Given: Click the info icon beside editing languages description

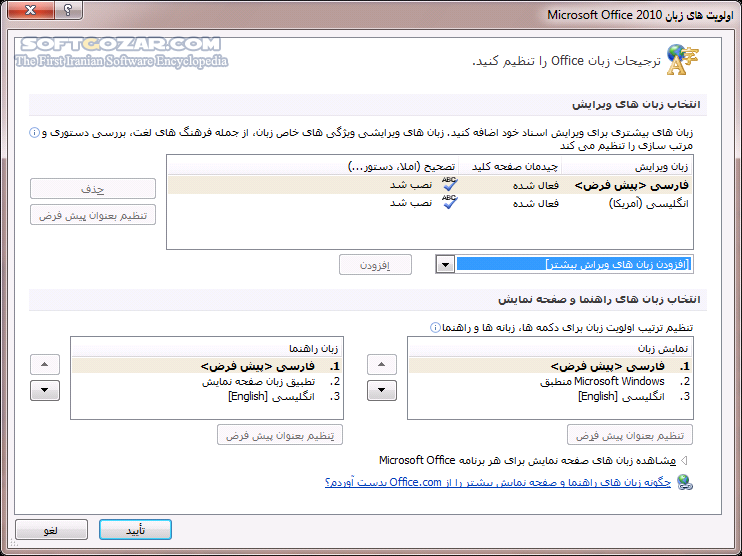Looking at the screenshot, I should click(x=35, y=132).
